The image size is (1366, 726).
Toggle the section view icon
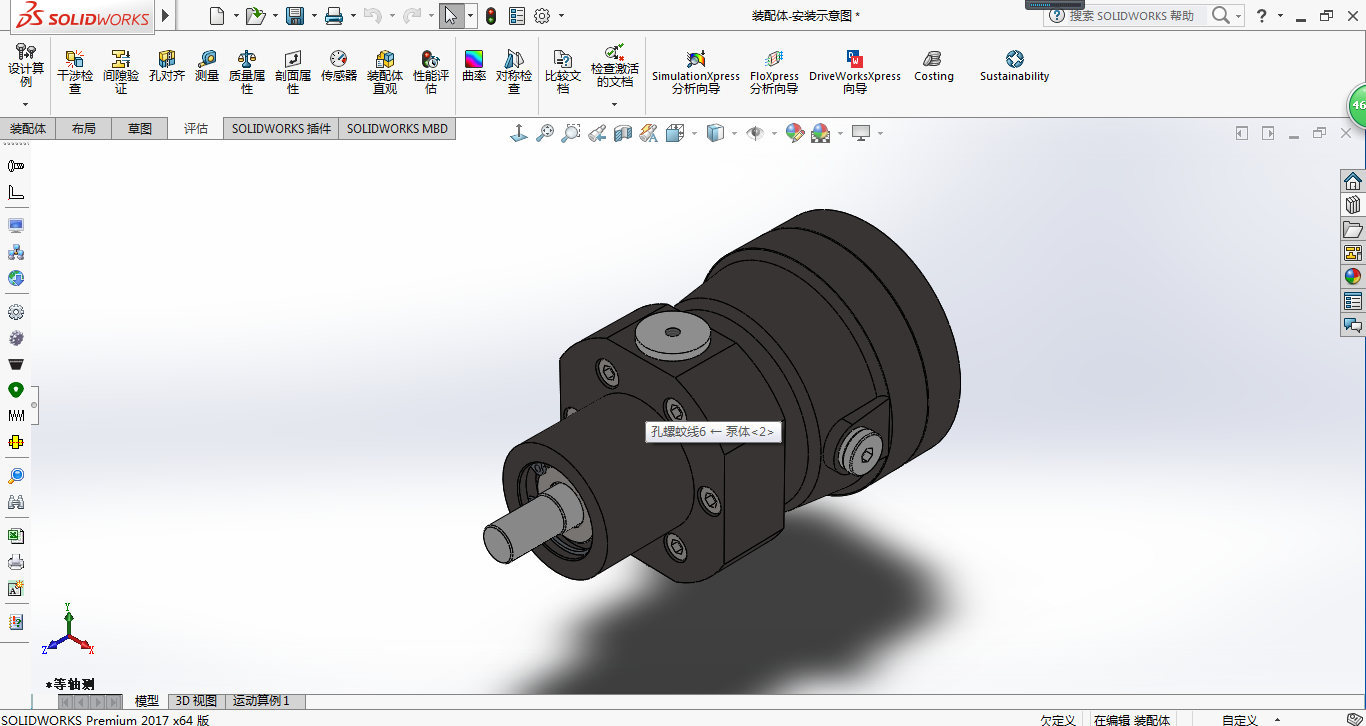pos(623,133)
